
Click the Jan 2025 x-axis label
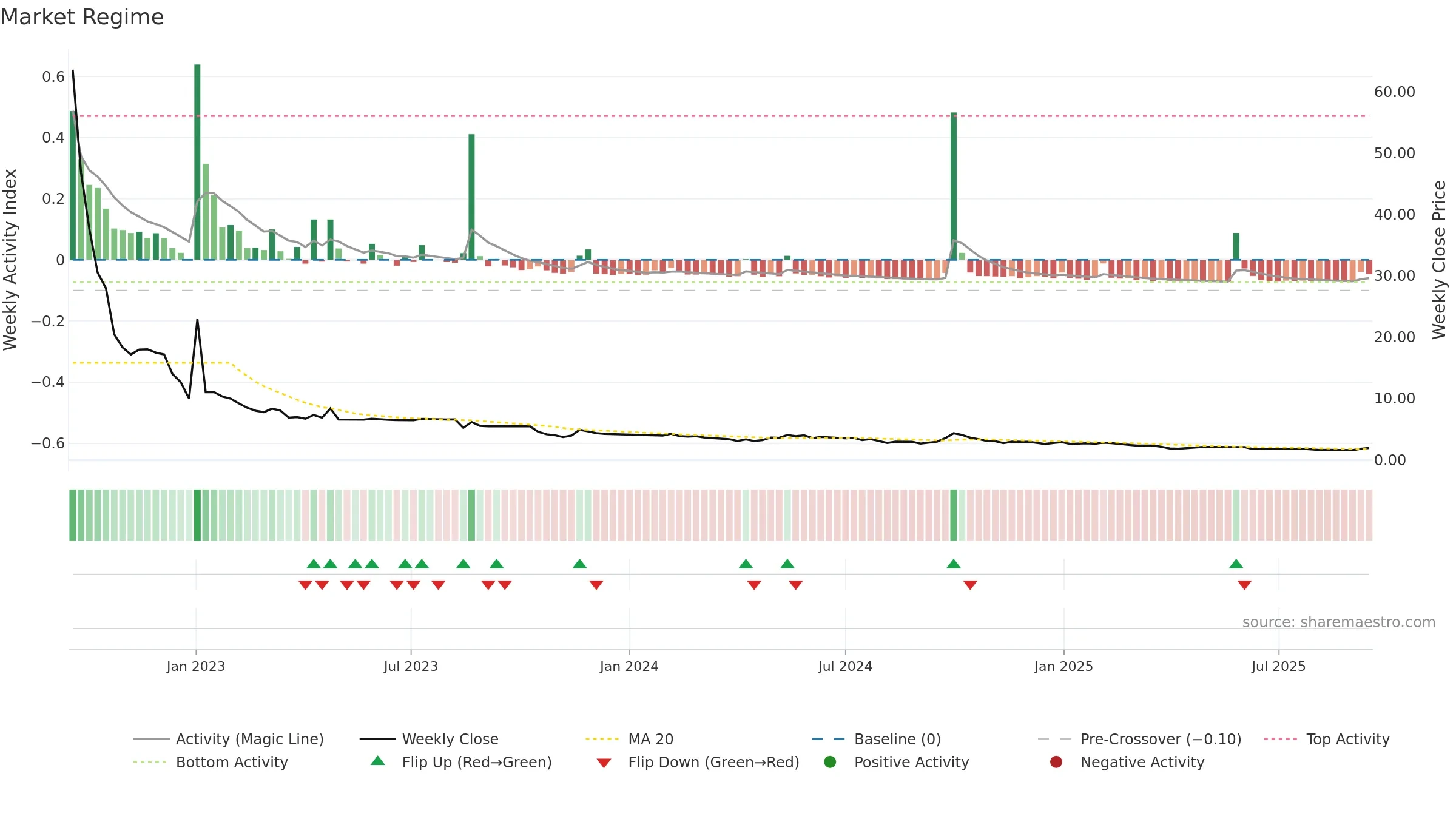1063,666
